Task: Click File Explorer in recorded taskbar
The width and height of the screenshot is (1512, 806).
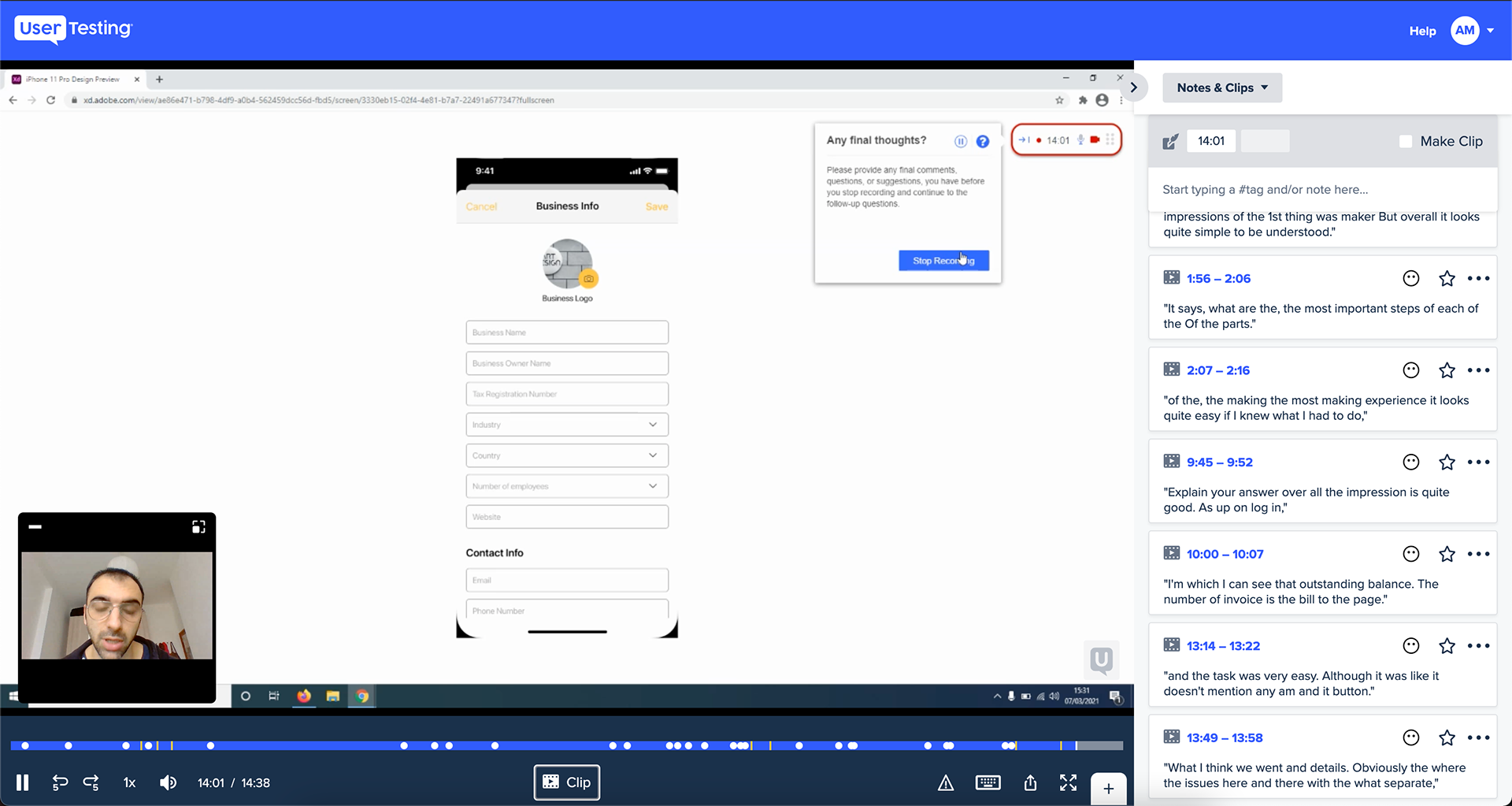Action: coord(333,696)
